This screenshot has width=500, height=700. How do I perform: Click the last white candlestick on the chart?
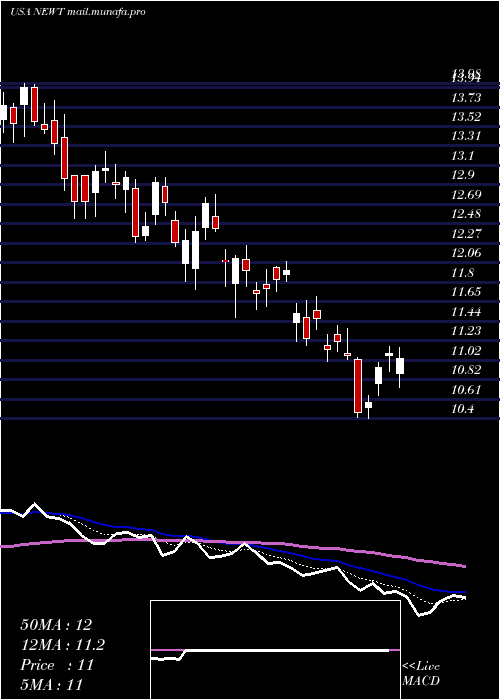tap(400, 366)
